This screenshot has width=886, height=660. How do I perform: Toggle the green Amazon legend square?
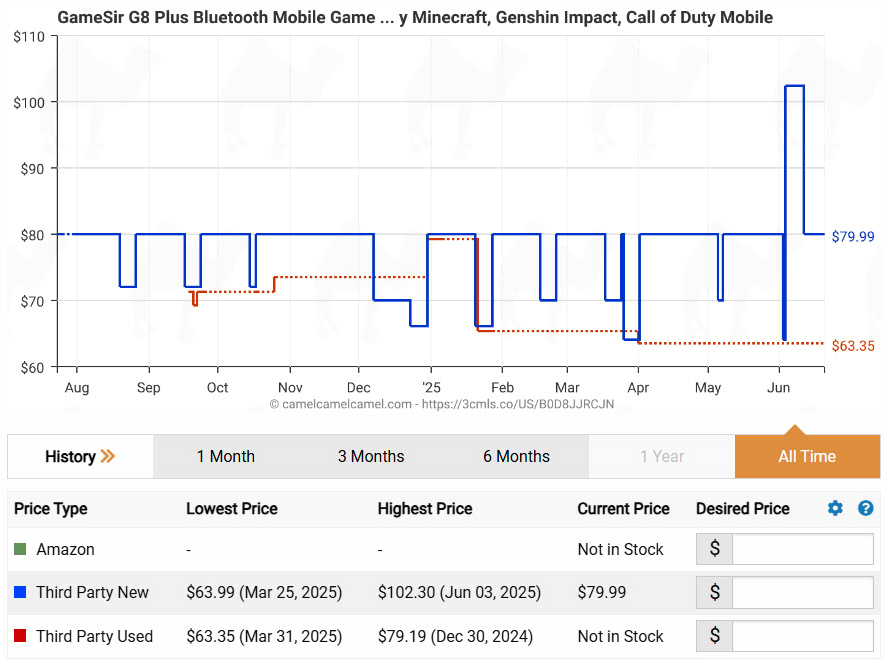(20, 549)
